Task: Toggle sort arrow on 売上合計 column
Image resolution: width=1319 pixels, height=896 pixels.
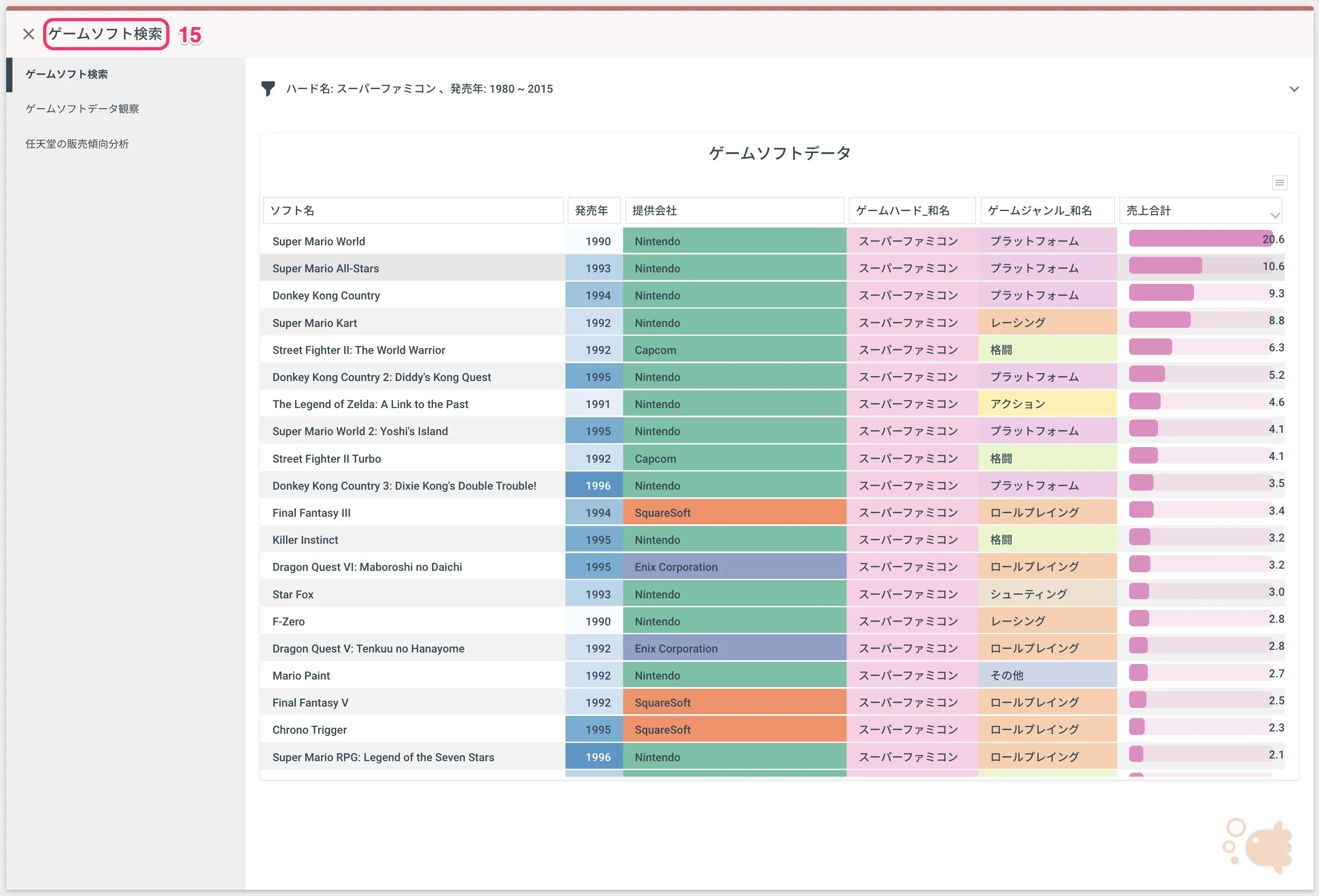Action: point(1275,215)
